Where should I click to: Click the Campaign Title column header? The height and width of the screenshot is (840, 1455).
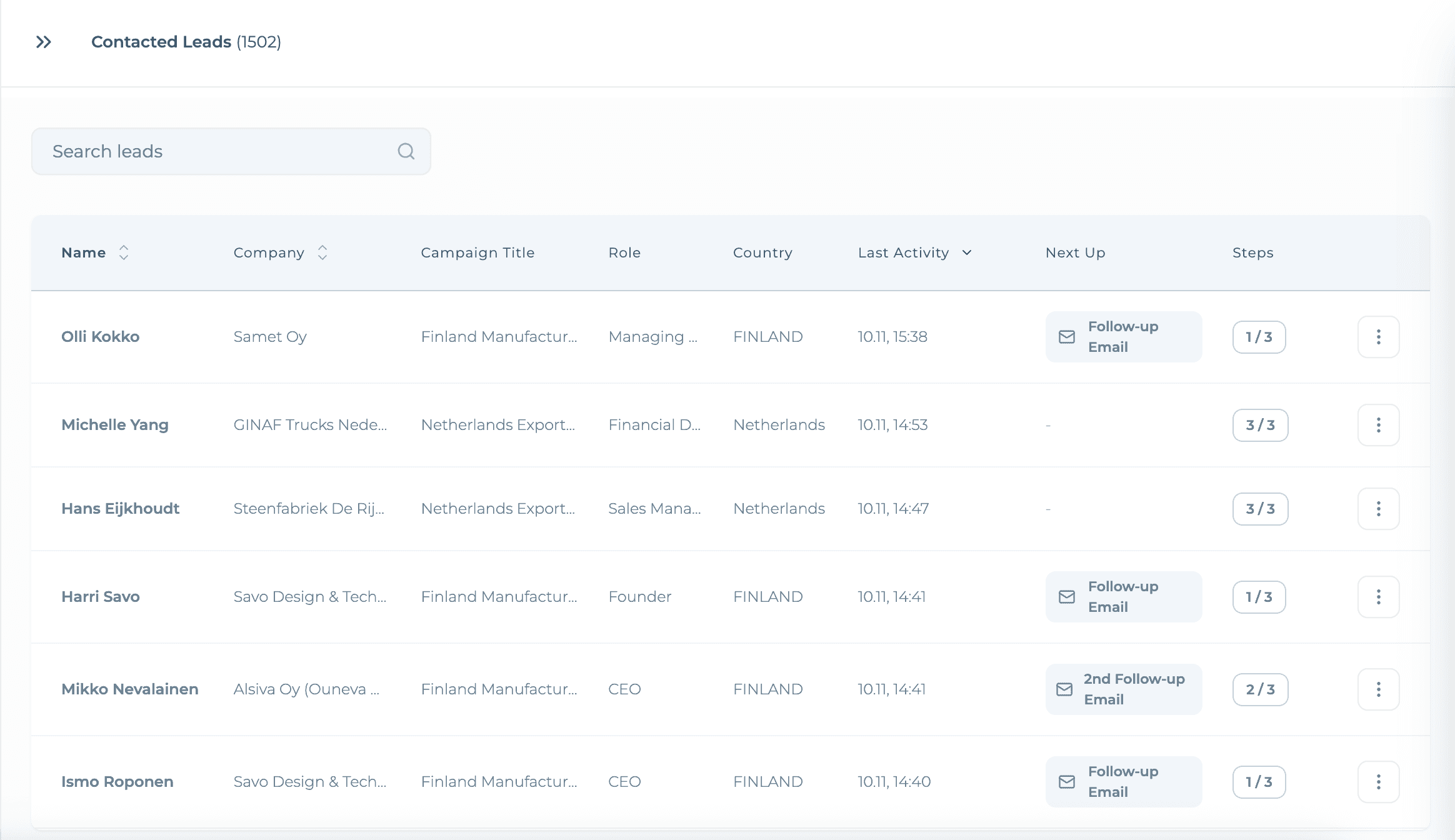click(477, 252)
